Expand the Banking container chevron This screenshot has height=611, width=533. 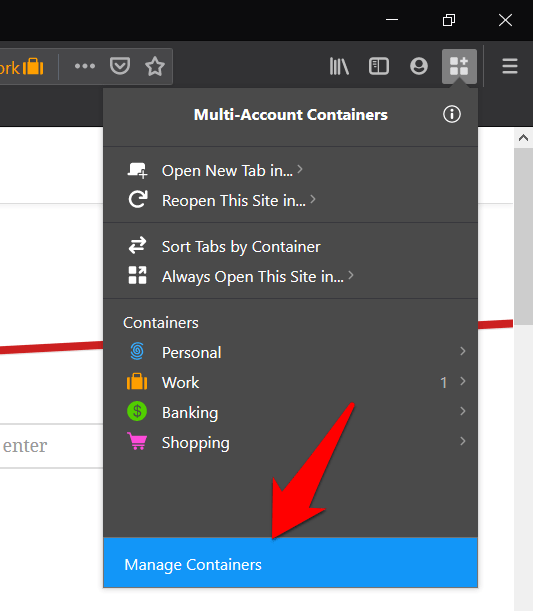(462, 411)
